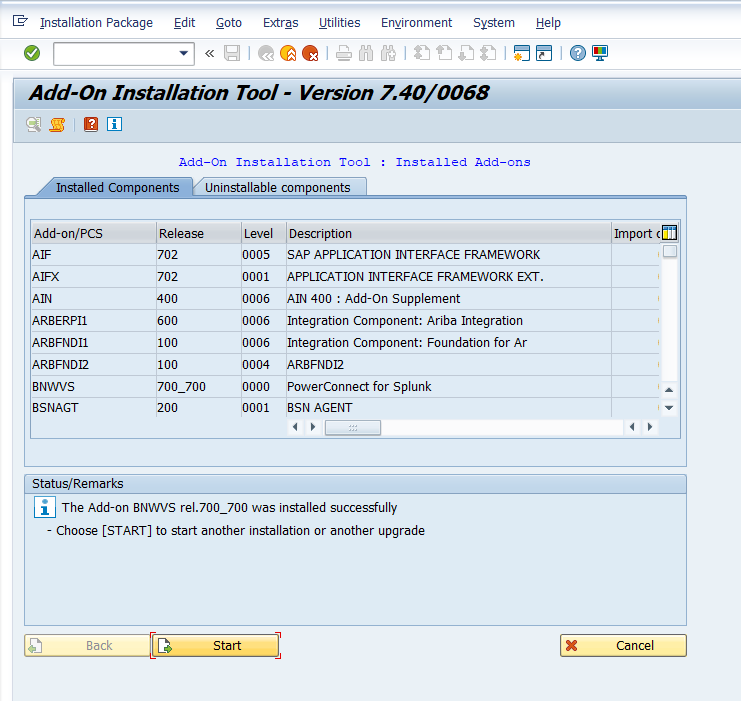Screen dimensions: 741x701
Task: Open Help with the question mark icon
Action: (577, 53)
